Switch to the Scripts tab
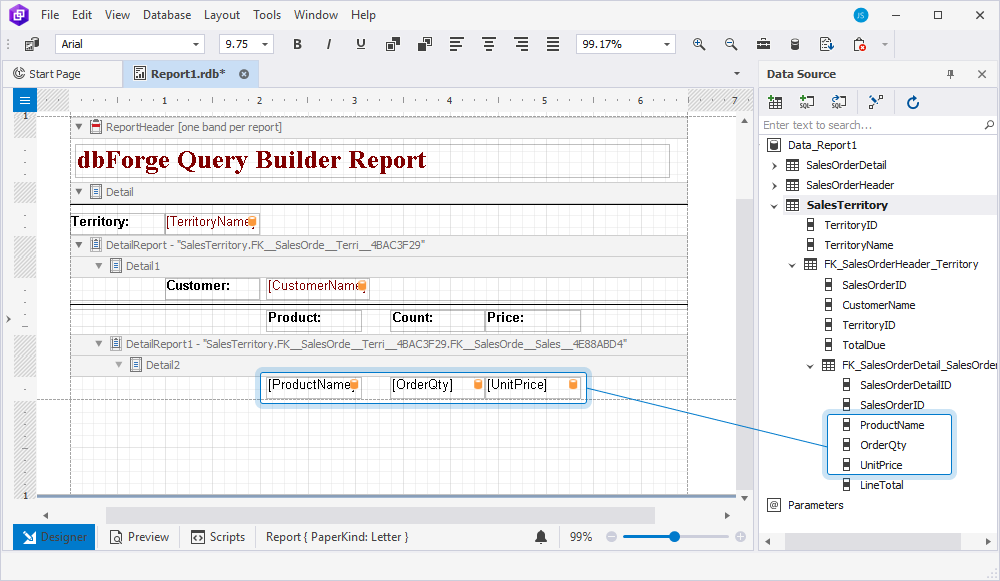The image size is (1000, 581). (217, 537)
